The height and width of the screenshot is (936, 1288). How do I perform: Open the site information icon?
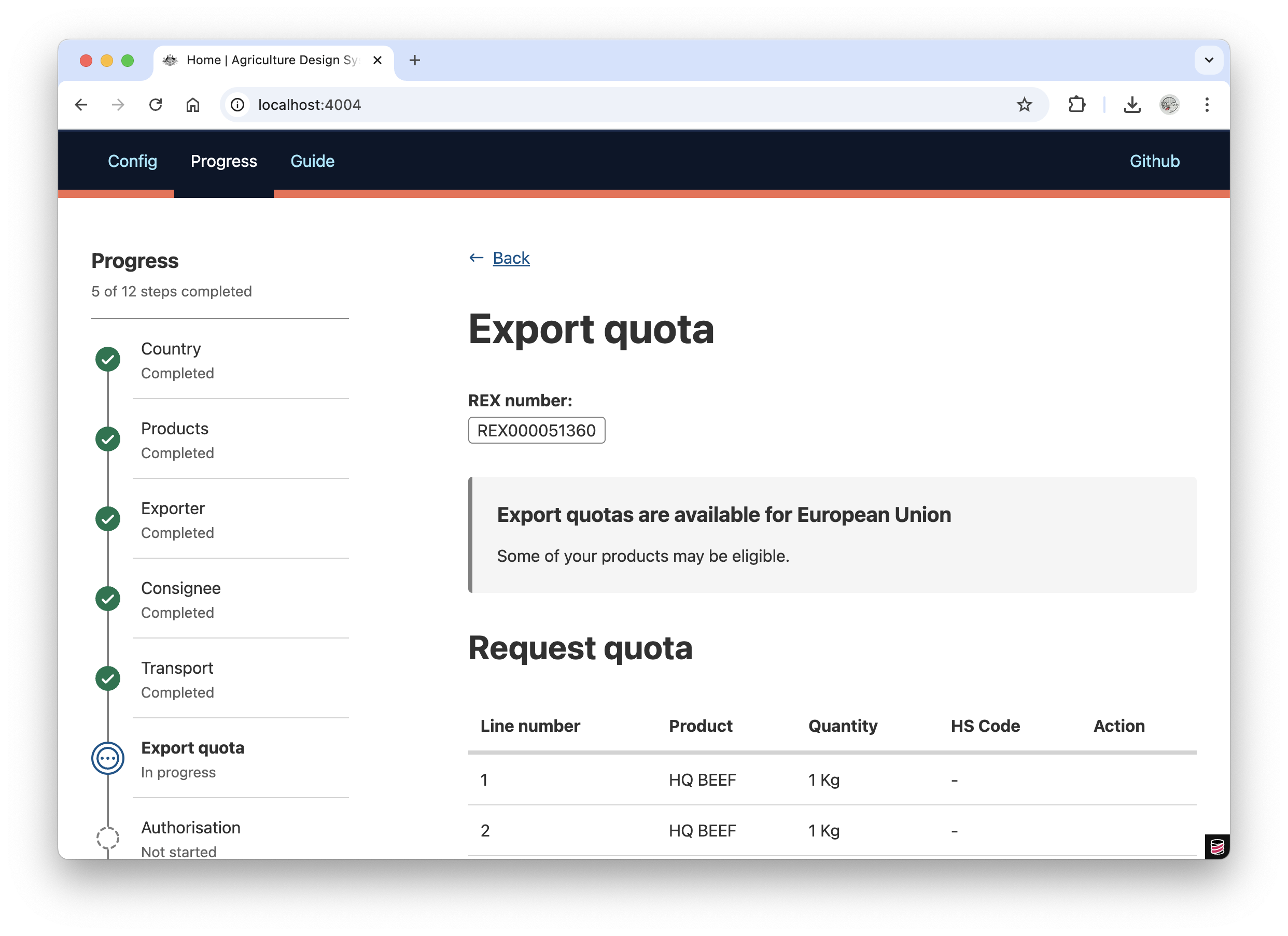(237, 105)
